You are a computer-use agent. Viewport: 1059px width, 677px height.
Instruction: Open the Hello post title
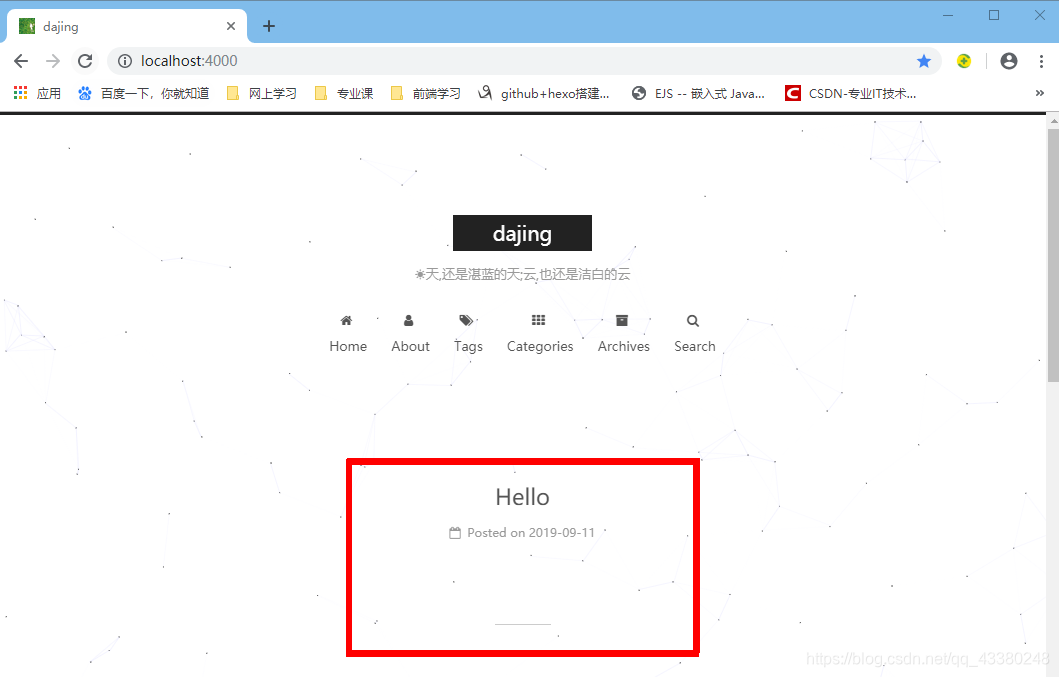click(522, 497)
